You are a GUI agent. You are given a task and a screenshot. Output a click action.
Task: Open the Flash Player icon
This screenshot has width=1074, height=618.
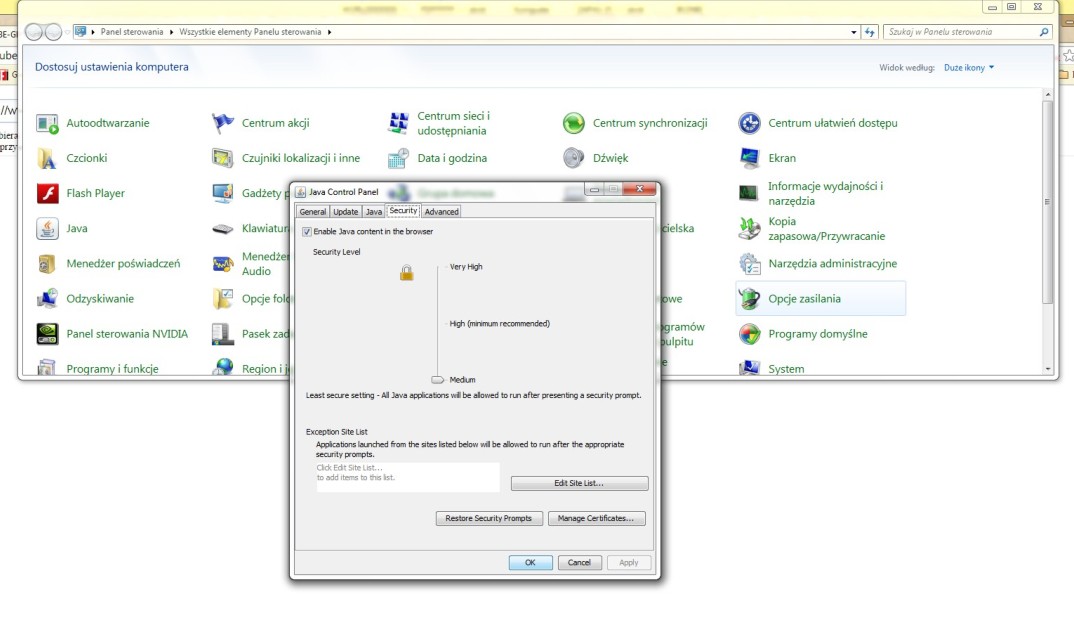(47, 193)
